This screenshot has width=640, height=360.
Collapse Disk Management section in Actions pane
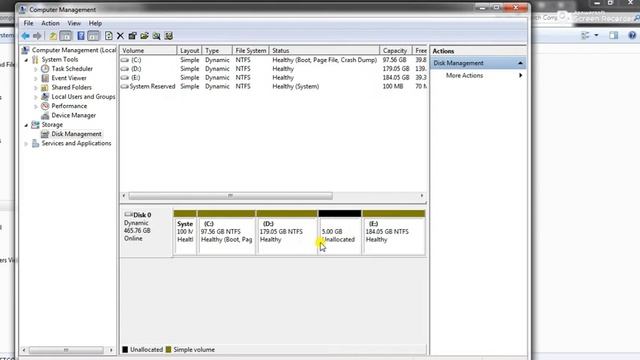520,63
